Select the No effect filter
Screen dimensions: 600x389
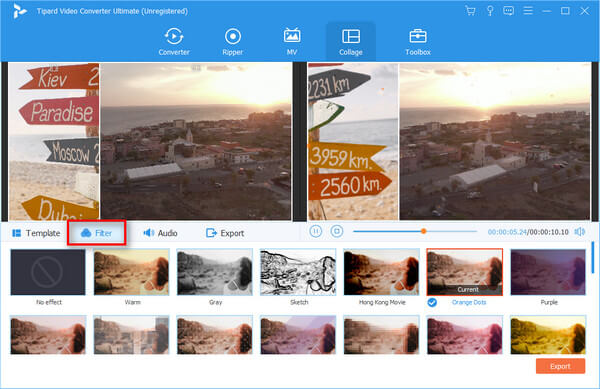coord(48,272)
